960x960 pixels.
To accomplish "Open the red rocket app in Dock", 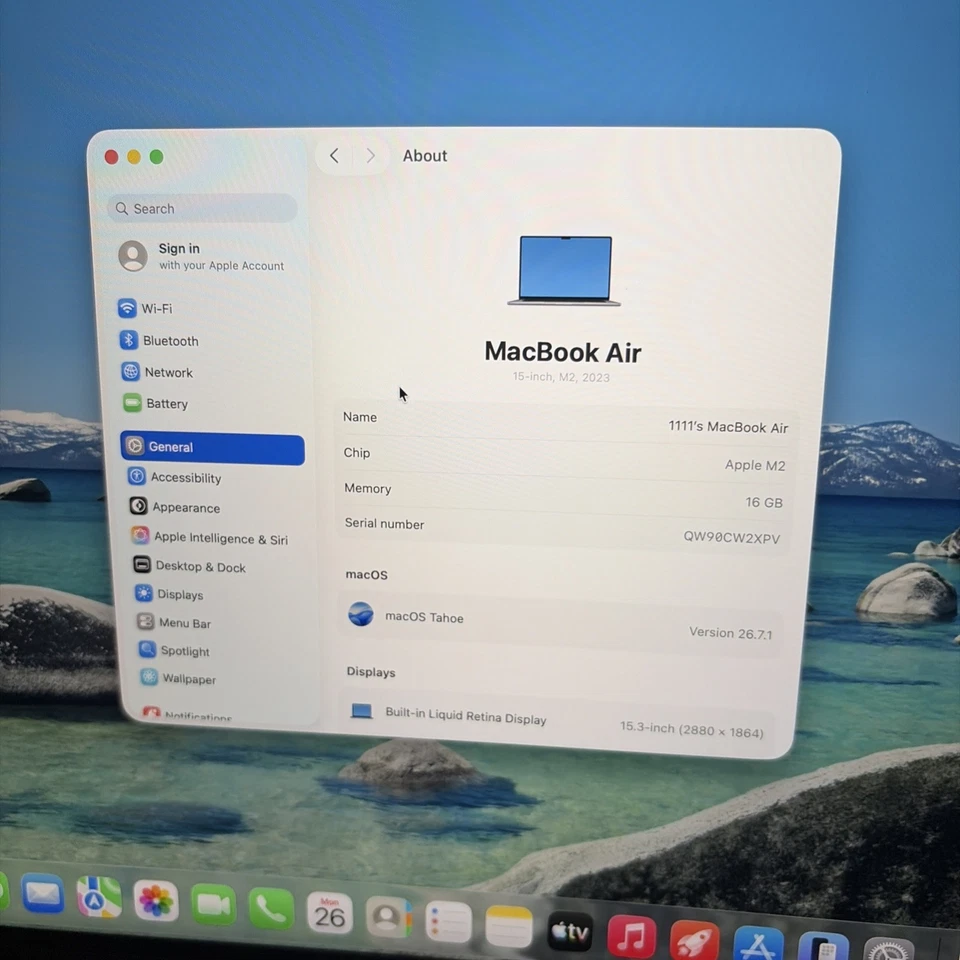I will coord(694,940).
